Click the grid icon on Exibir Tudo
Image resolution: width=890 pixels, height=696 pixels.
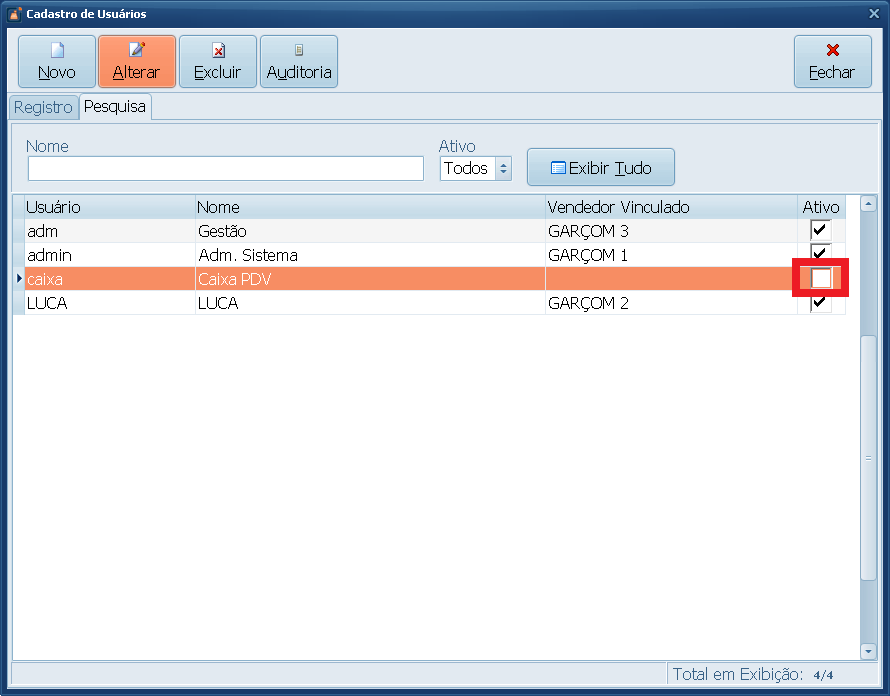(559, 167)
